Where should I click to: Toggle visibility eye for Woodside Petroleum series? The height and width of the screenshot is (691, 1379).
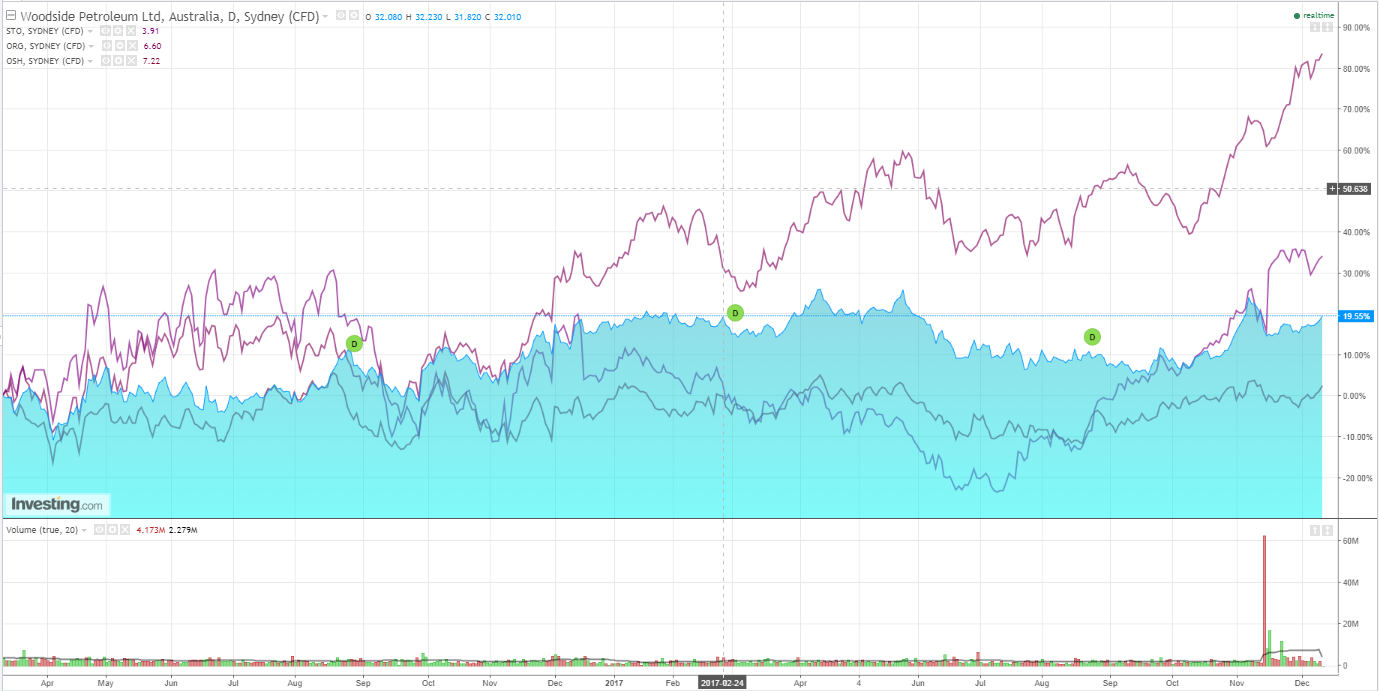click(x=341, y=16)
